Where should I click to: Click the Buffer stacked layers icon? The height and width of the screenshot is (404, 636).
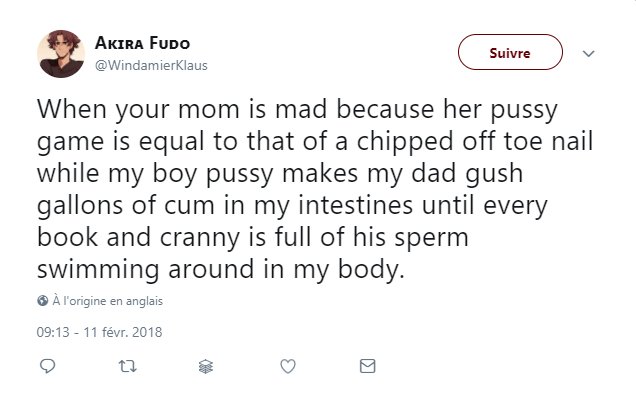click(207, 367)
